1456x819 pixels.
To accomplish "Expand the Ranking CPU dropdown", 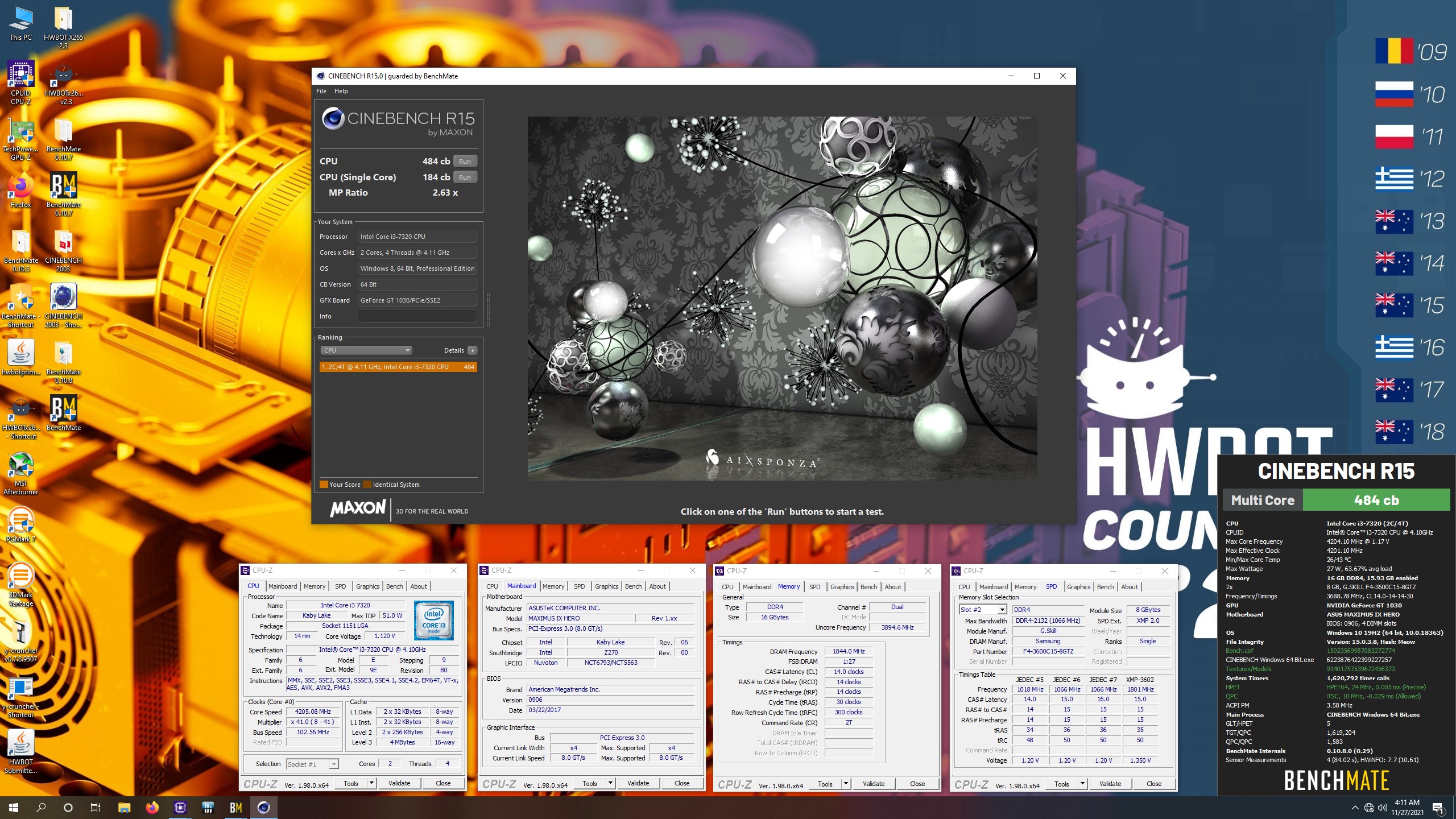I will [366, 350].
